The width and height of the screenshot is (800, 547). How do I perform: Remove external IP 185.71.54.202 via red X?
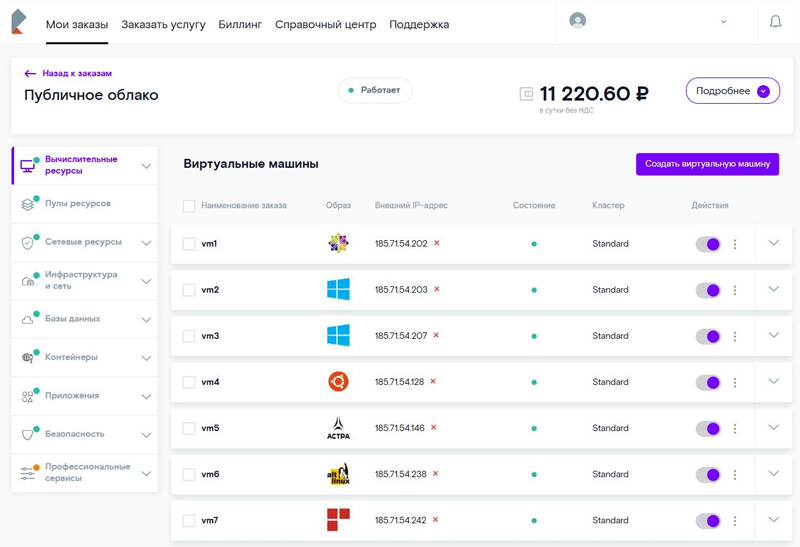[x=437, y=243]
